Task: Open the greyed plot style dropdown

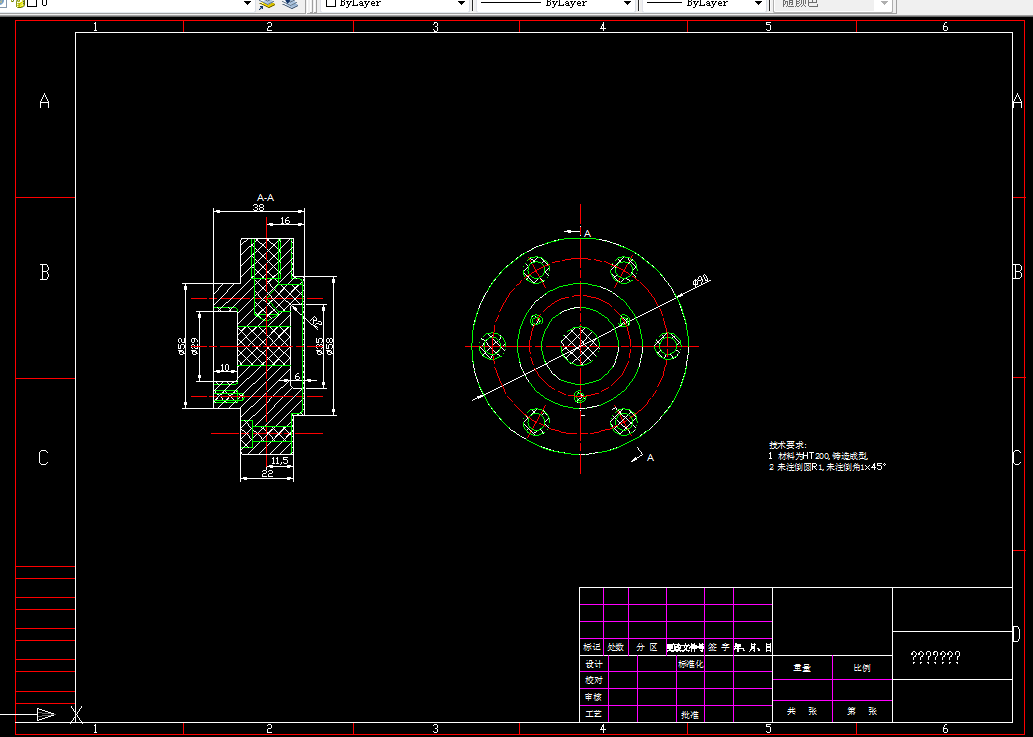Action: 884,3
